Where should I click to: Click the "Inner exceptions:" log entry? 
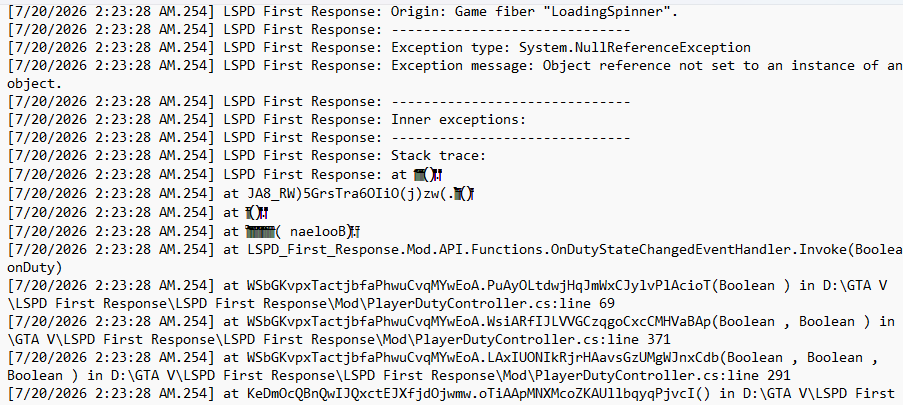click(458, 120)
